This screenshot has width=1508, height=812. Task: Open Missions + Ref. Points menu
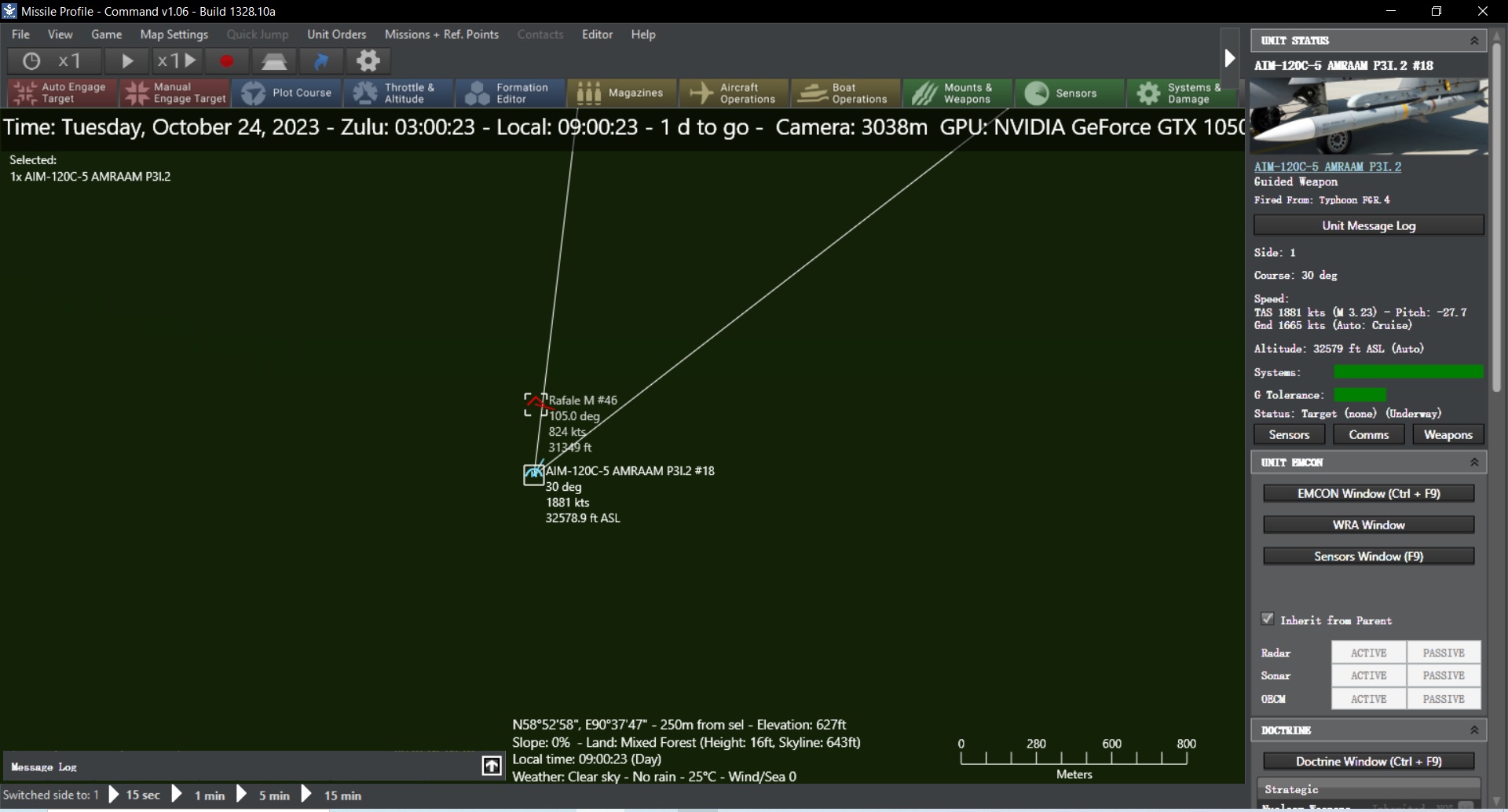[x=441, y=35]
